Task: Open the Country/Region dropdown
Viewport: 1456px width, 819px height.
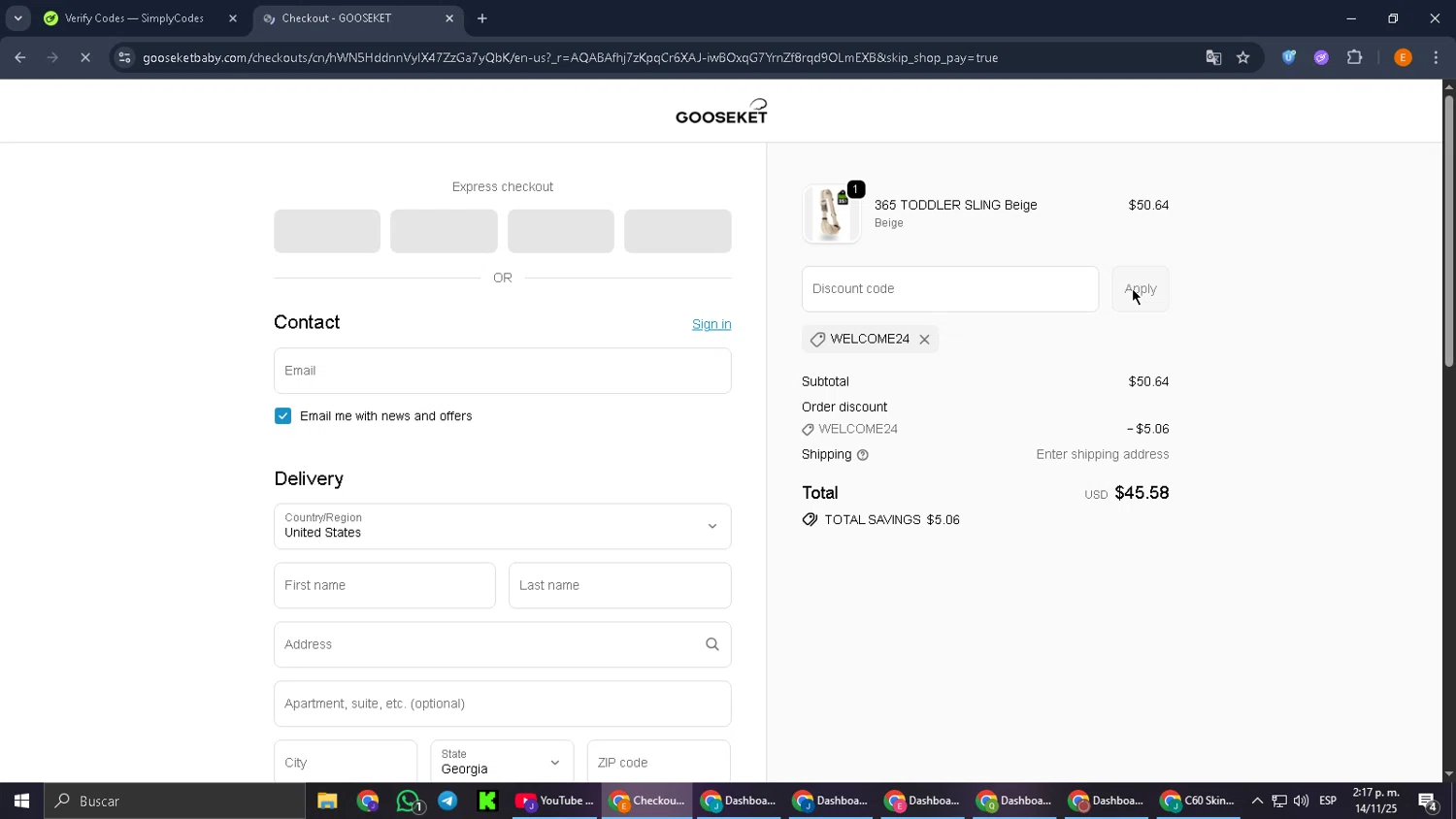Action: 503,526
